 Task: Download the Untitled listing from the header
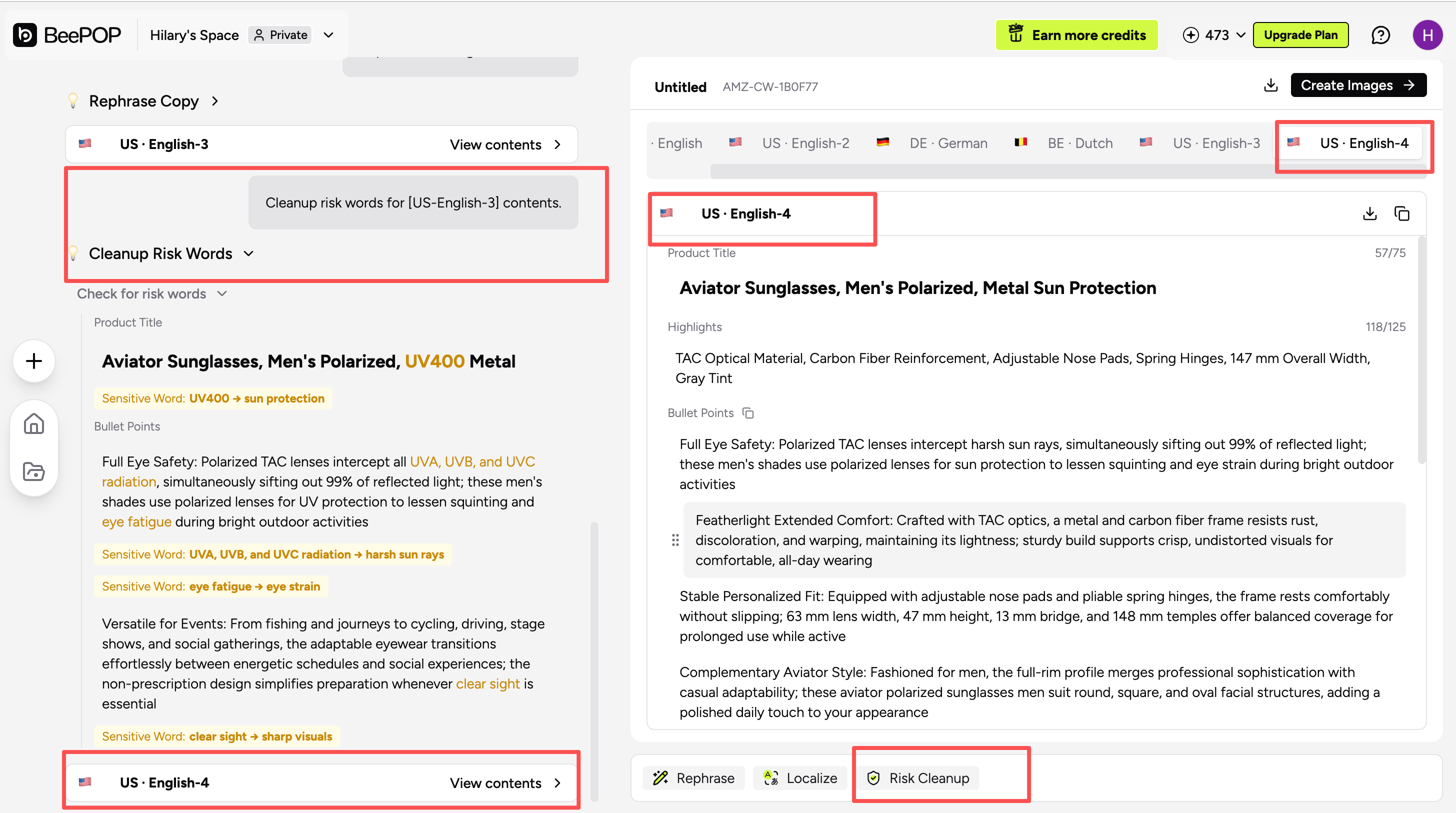[x=1270, y=85]
